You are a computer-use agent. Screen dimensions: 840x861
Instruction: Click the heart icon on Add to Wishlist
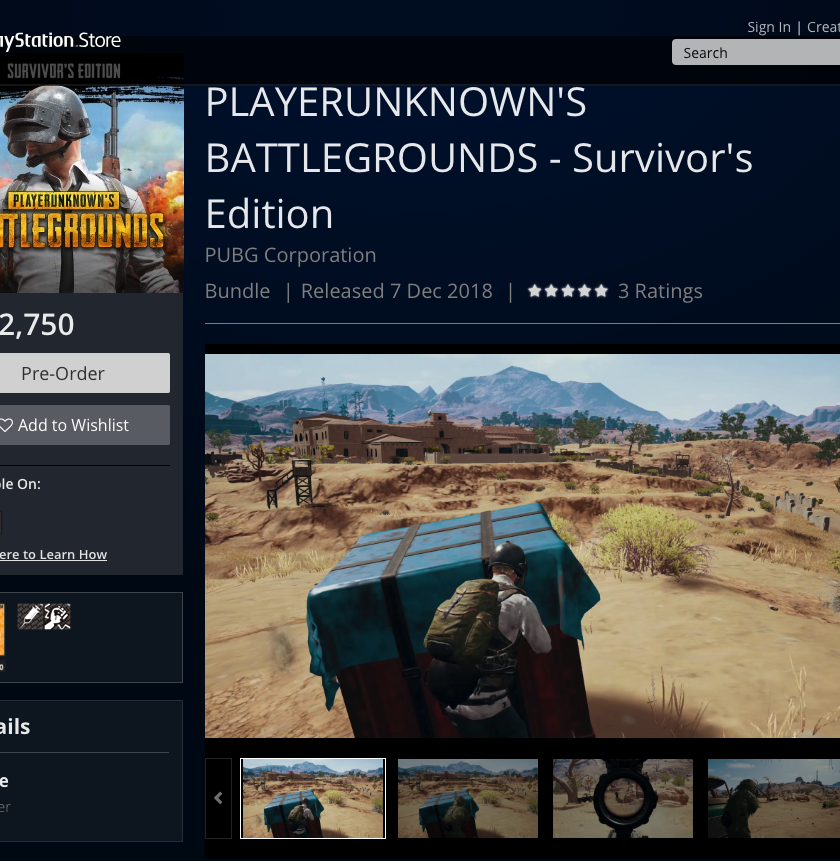coord(7,425)
